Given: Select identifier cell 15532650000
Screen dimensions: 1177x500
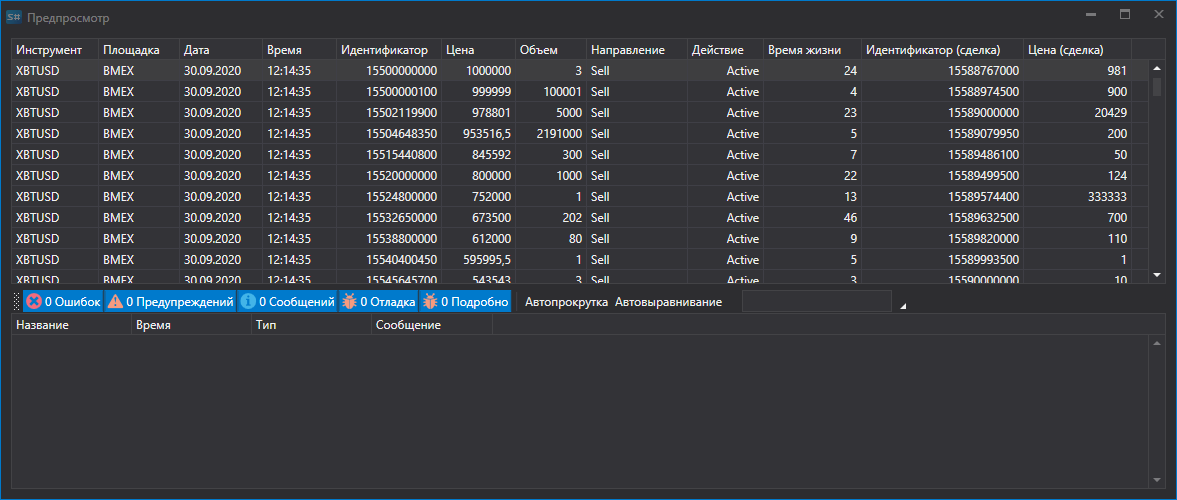Looking at the screenshot, I should click(x=389, y=218).
